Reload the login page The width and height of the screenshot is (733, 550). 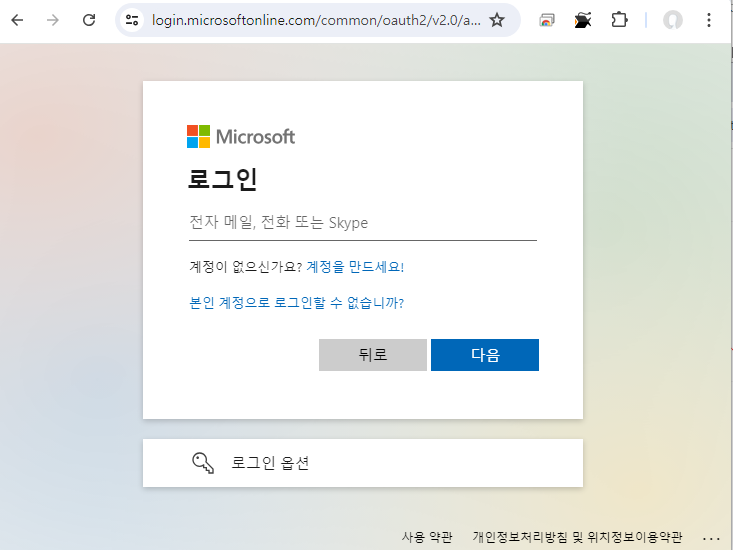point(89,20)
